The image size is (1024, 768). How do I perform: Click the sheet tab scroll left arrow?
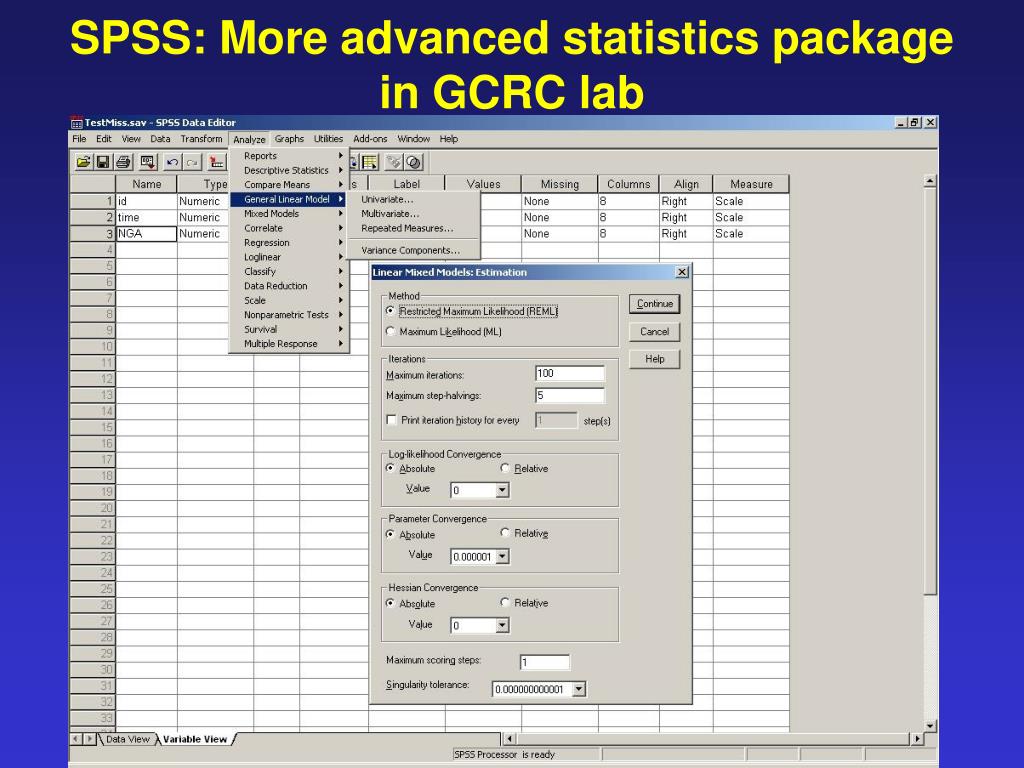(76, 739)
